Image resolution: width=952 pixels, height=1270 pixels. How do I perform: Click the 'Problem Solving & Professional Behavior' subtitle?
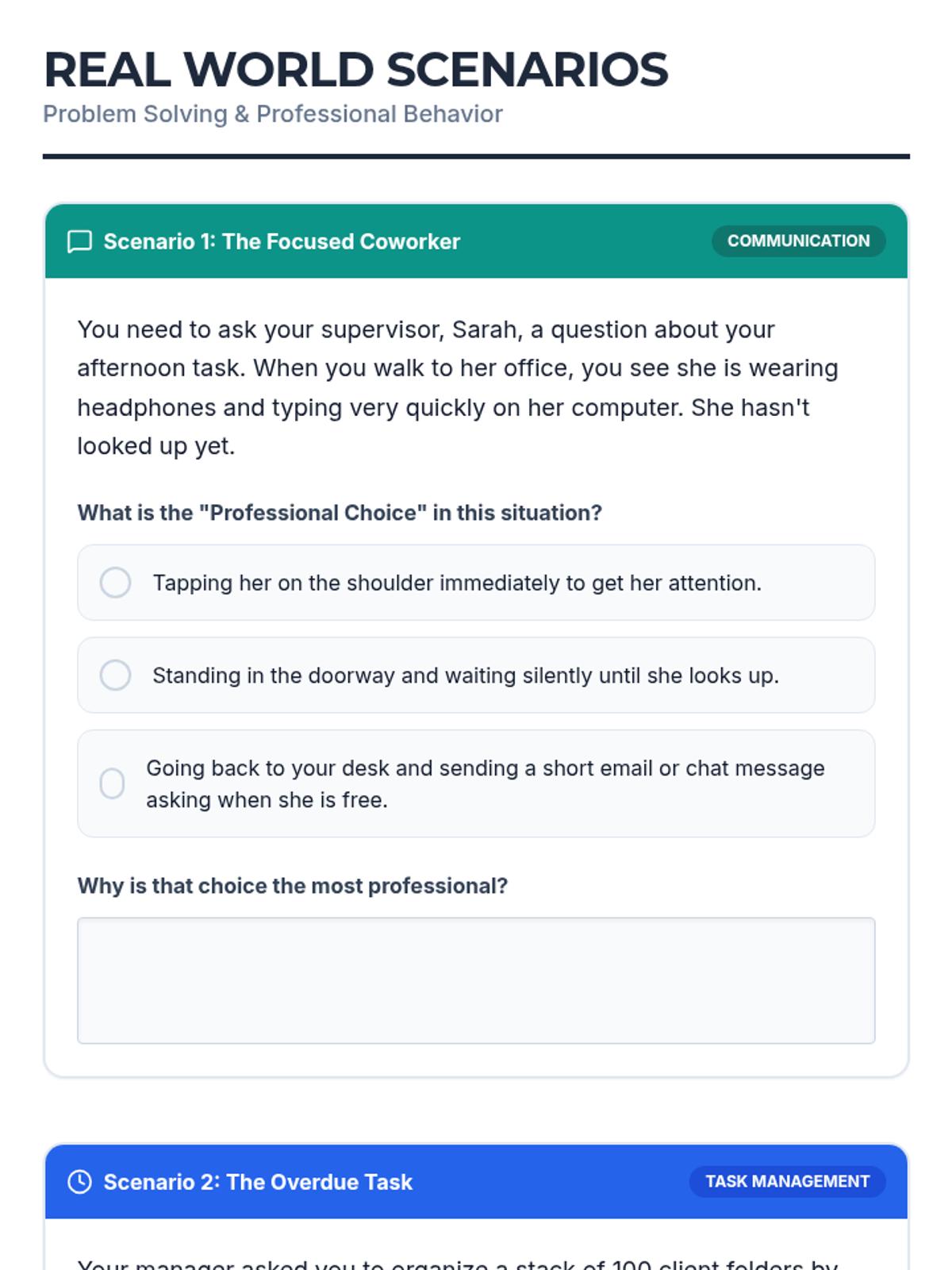pyautogui.click(x=273, y=114)
